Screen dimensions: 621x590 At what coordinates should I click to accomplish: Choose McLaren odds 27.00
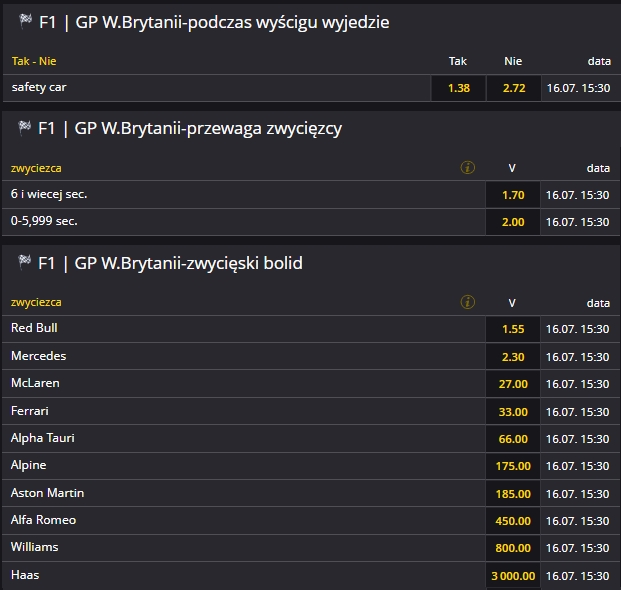(513, 384)
